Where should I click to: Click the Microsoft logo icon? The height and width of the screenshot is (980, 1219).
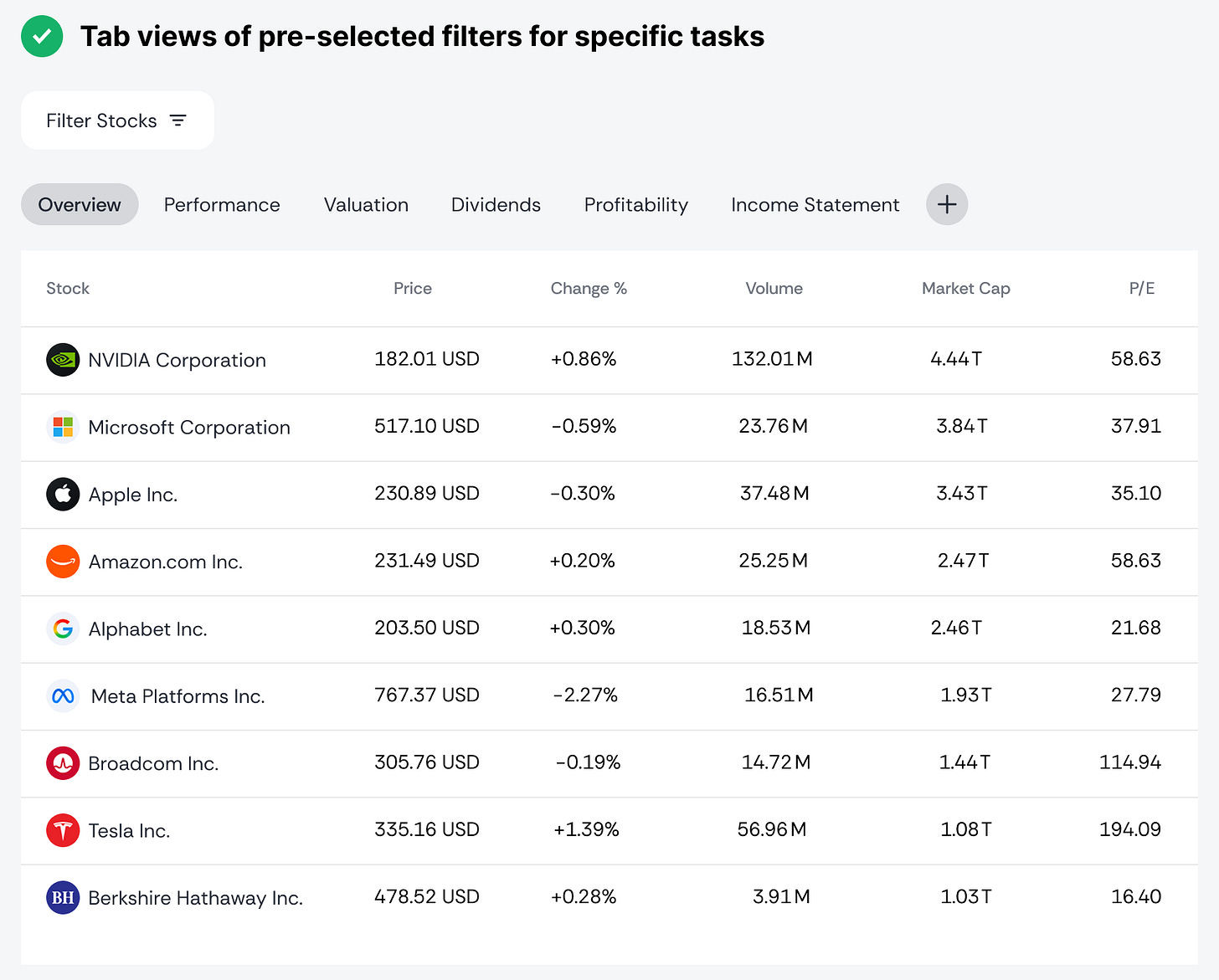click(63, 427)
